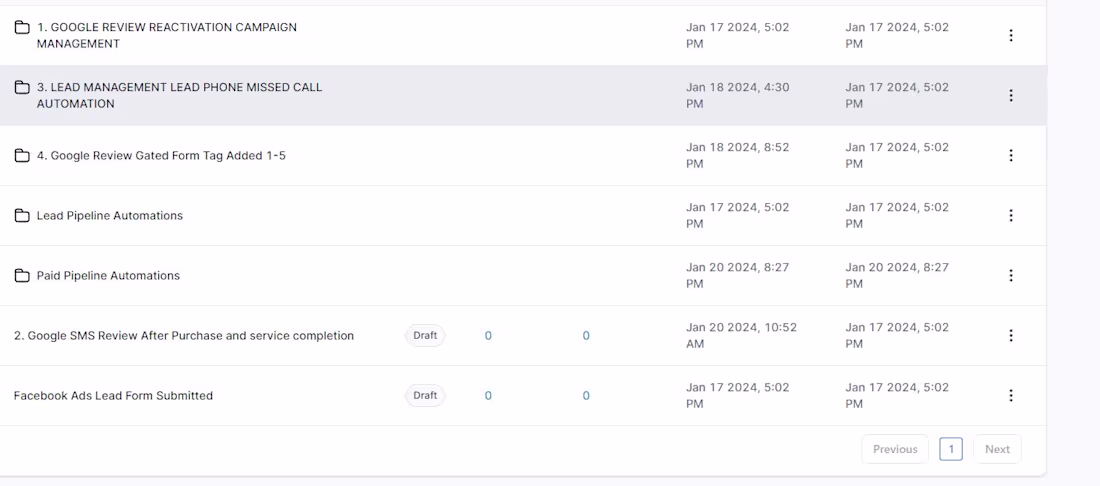
Task: Go to Previous page of workflows
Action: click(x=895, y=449)
